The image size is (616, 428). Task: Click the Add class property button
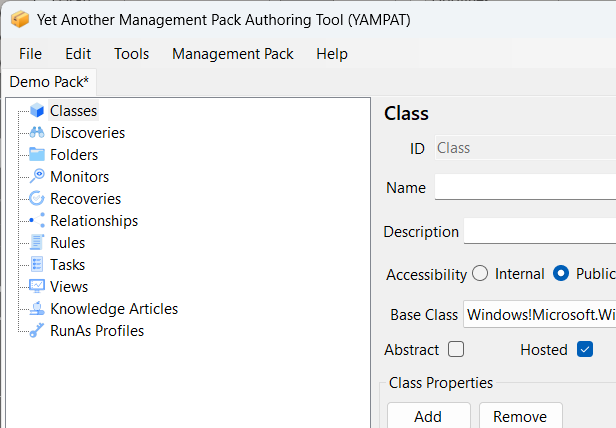[x=428, y=416]
